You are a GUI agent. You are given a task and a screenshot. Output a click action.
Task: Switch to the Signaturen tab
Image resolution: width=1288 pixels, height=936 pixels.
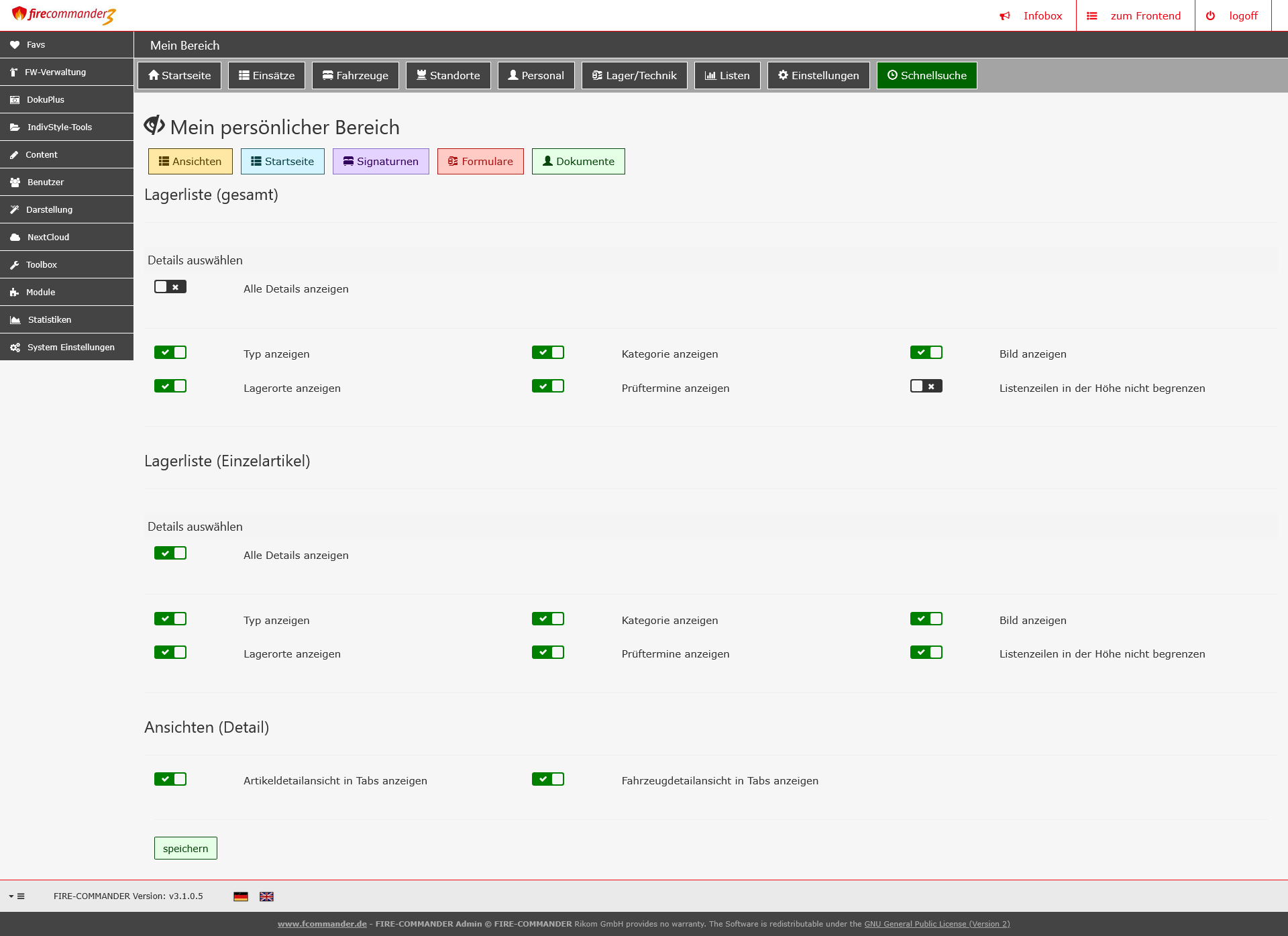[380, 162]
